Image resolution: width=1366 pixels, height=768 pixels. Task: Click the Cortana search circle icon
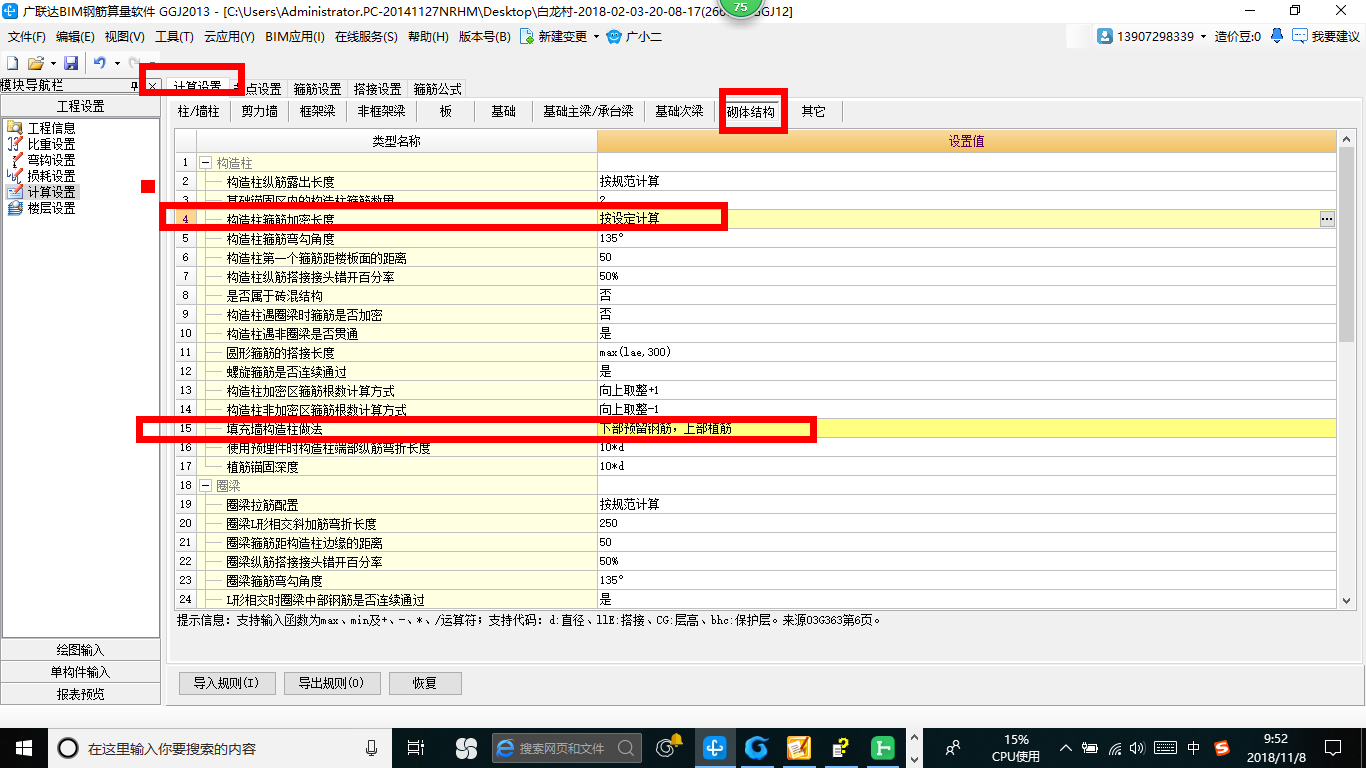coord(68,747)
